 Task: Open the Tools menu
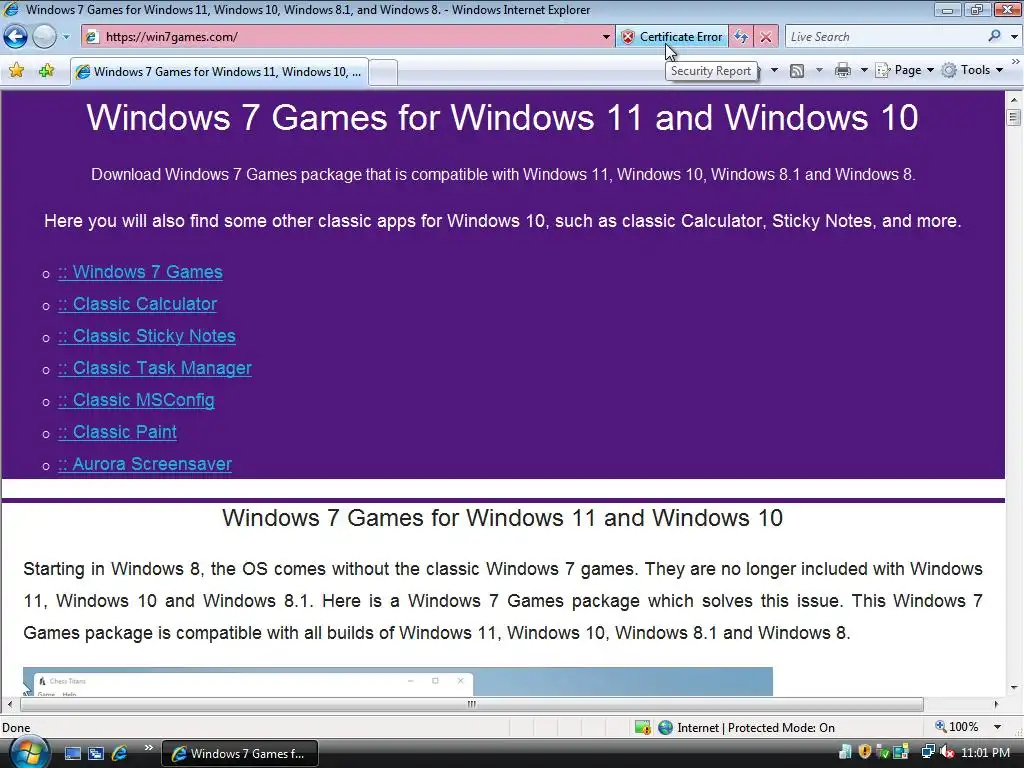(x=972, y=70)
